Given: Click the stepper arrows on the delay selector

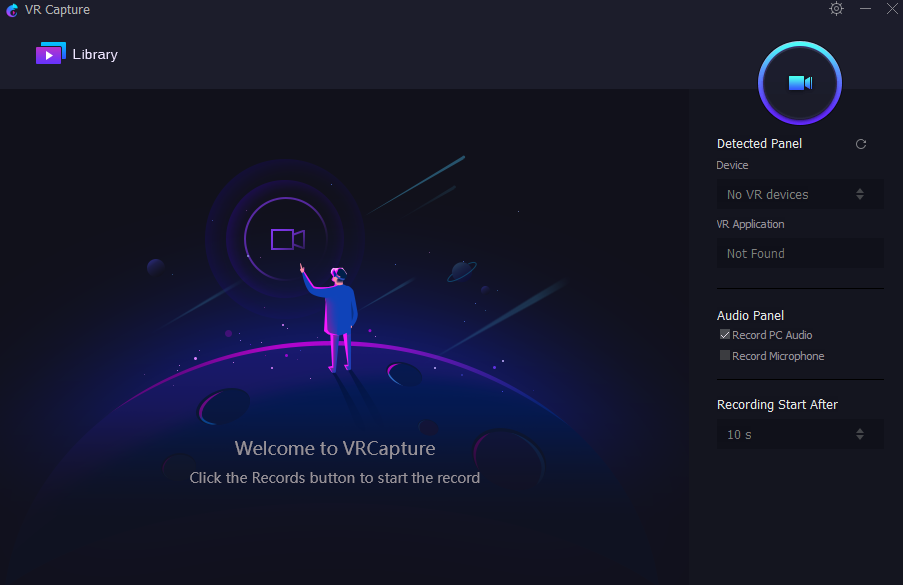Looking at the screenshot, I should point(859,434).
